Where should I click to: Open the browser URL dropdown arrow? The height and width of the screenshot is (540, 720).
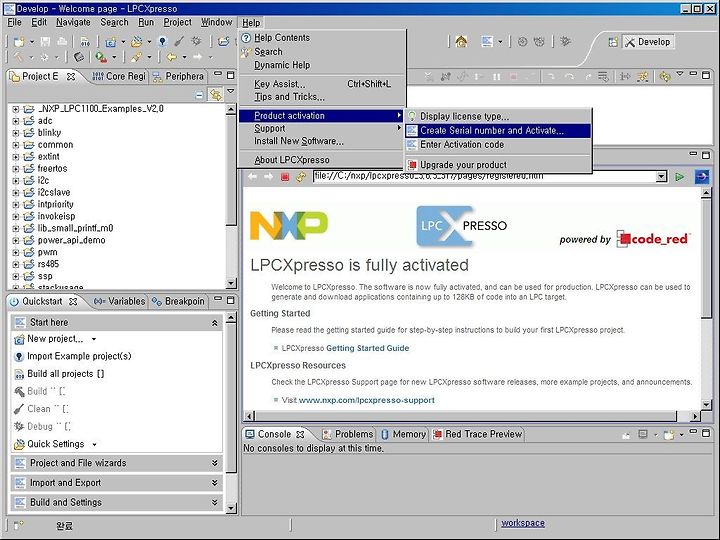tap(661, 176)
